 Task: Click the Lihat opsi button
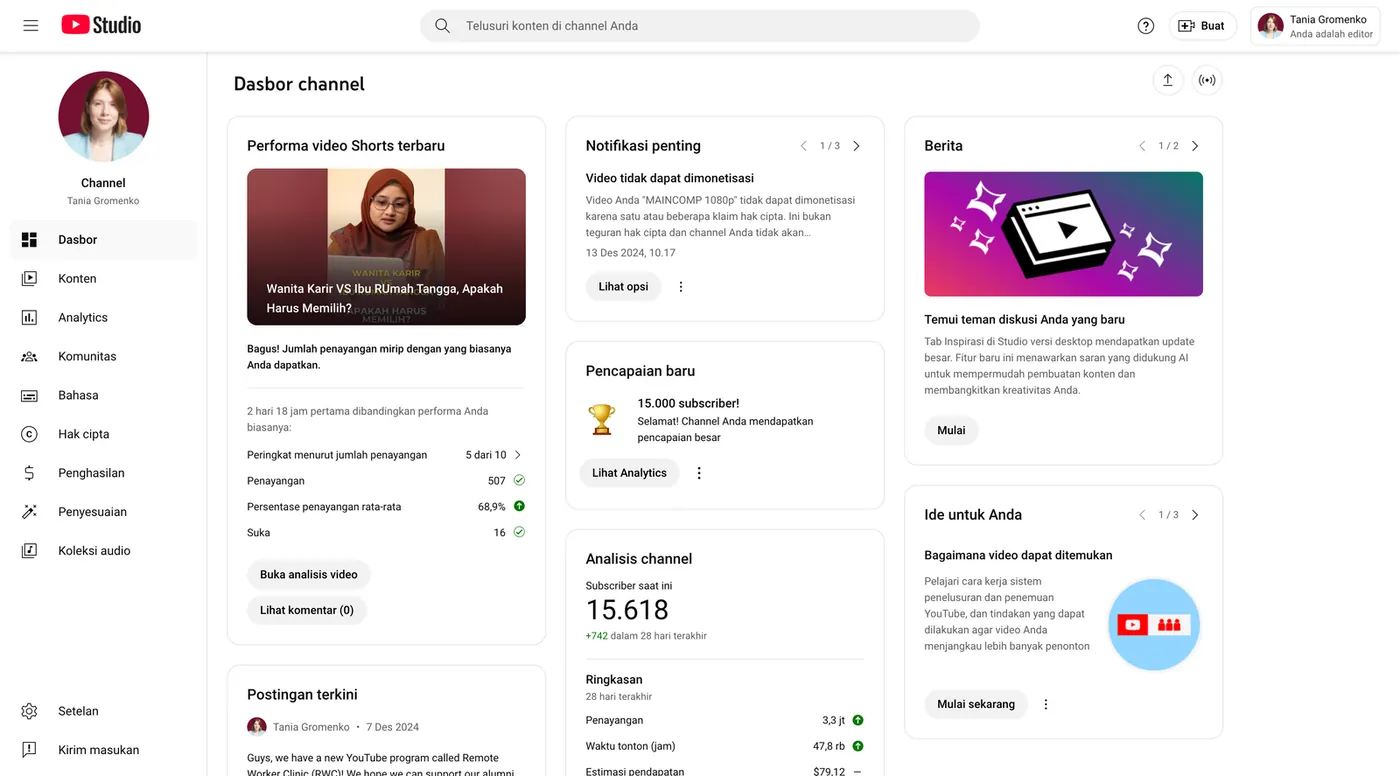[624, 287]
